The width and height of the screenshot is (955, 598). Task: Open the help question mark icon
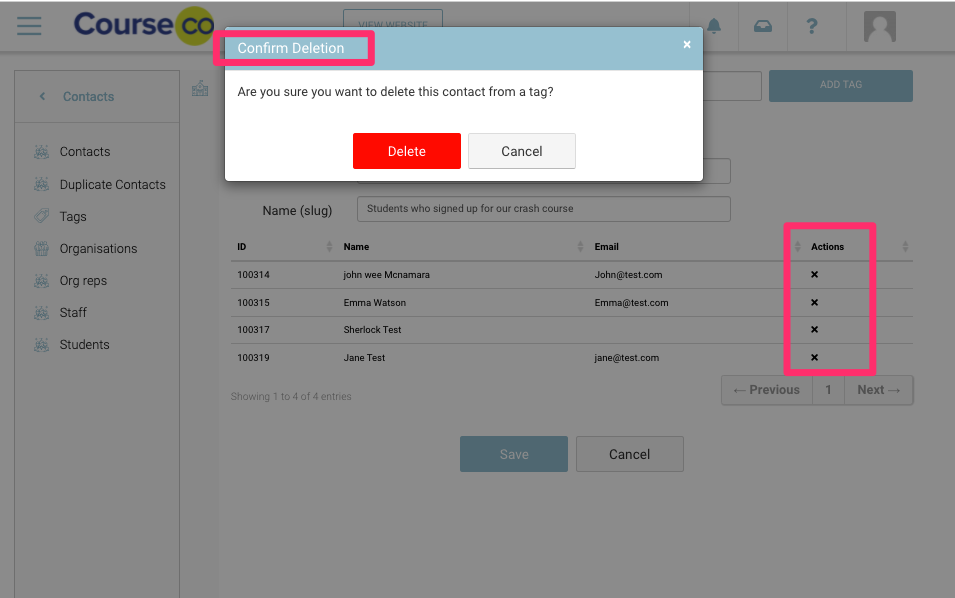(x=812, y=26)
